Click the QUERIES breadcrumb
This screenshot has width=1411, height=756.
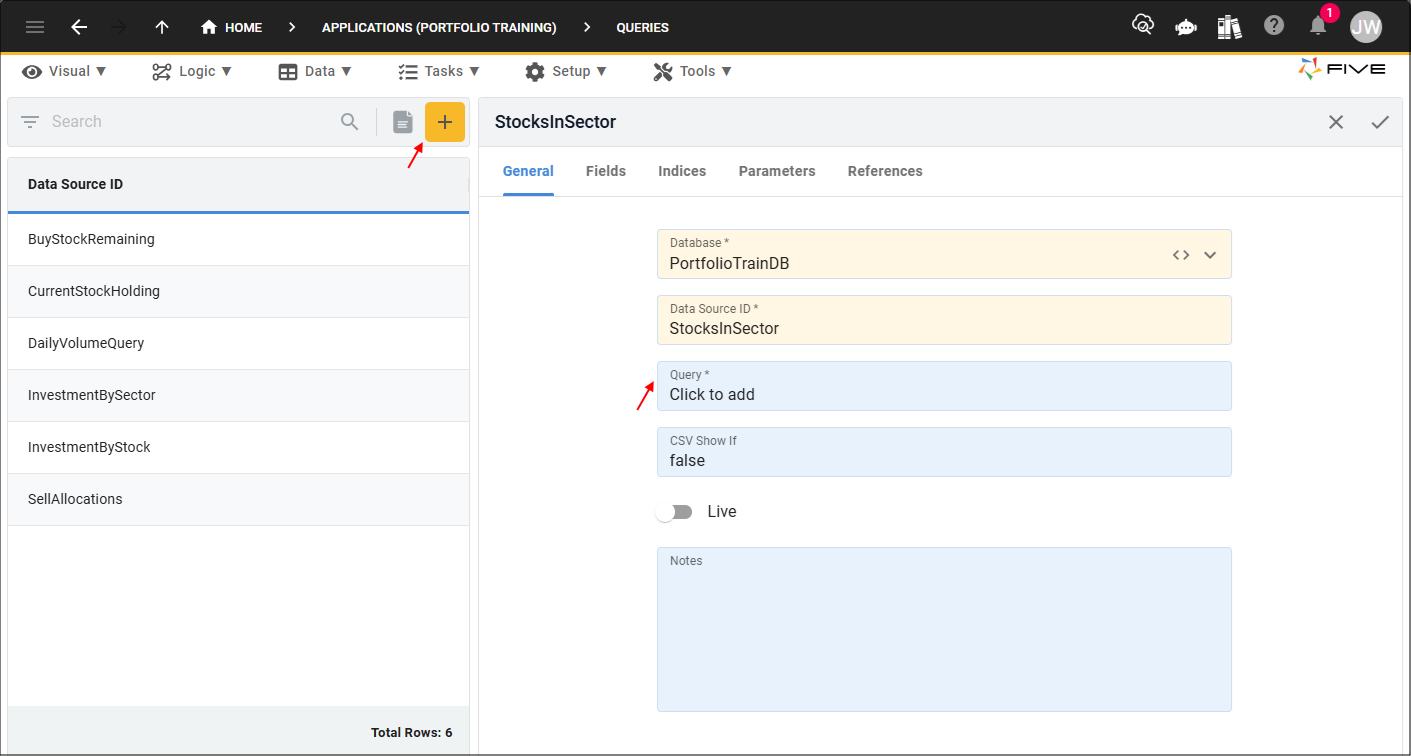pos(642,27)
